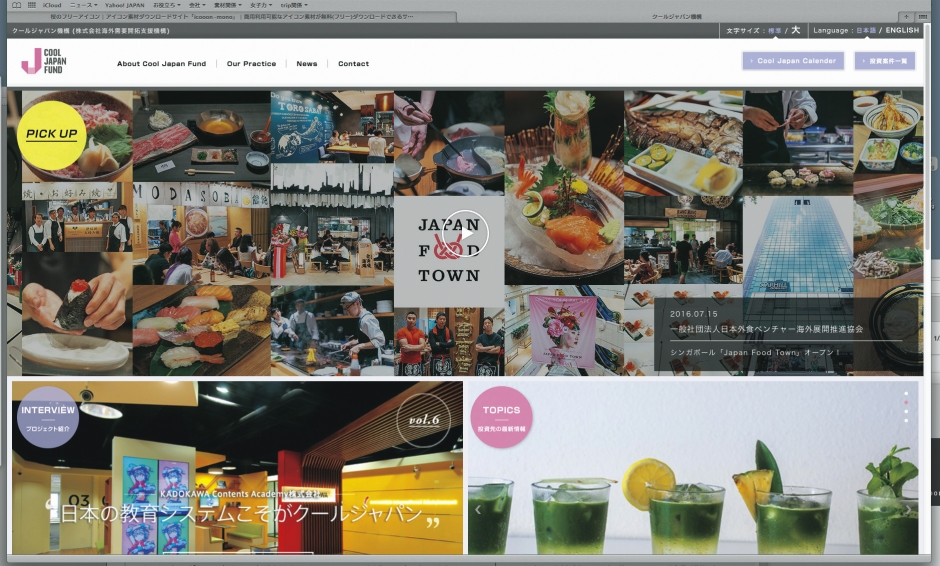Image resolution: width=940 pixels, height=566 pixels.
Task: Open tempura bowl photo
Action: (x=888, y=132)
